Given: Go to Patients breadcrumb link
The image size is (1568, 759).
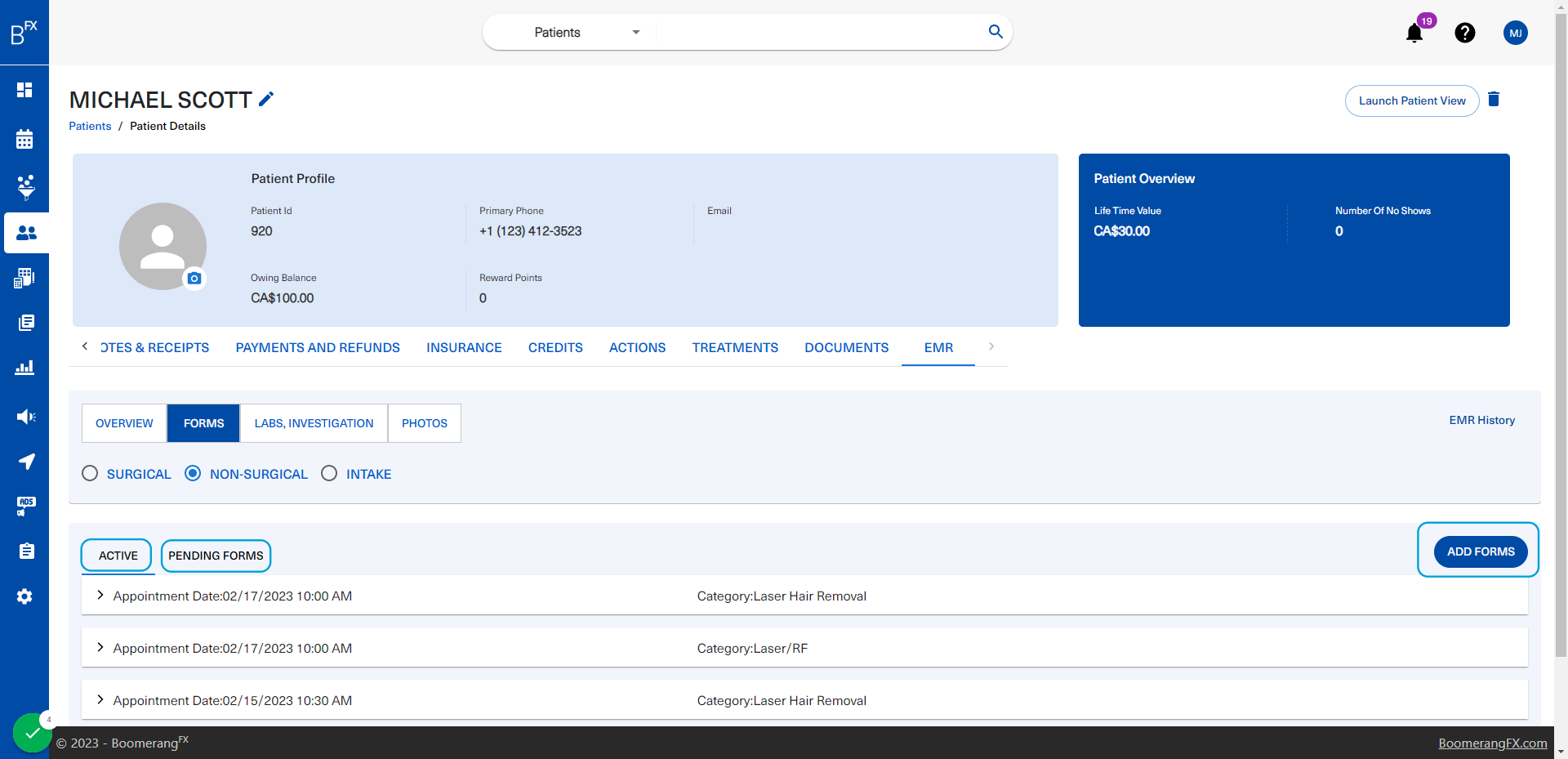Looking at the screenshot, I should tap(90, 126).
